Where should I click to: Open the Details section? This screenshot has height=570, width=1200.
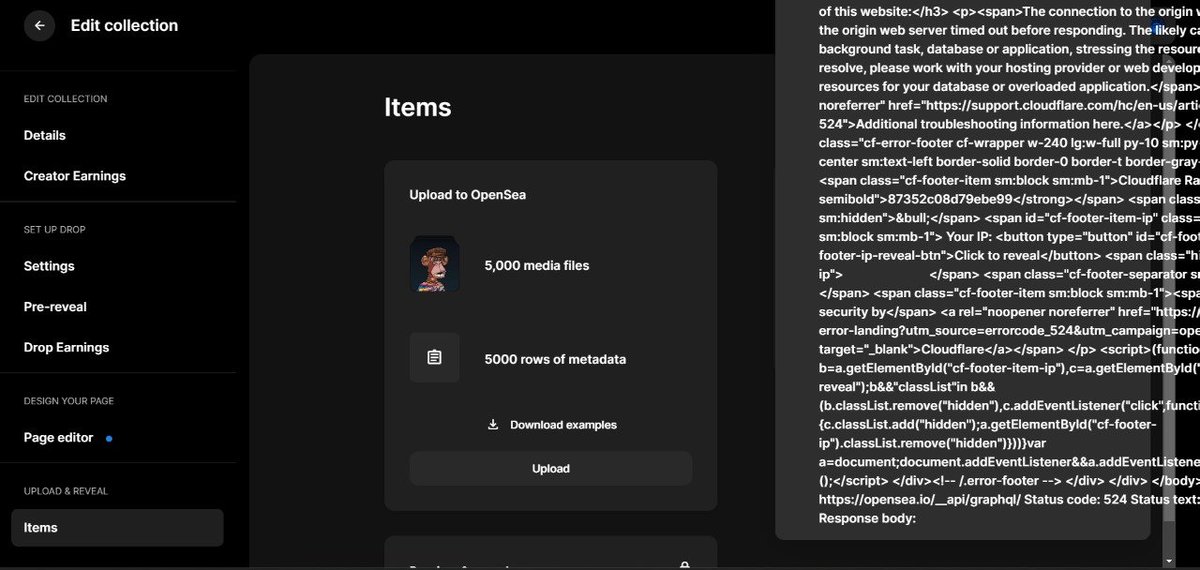(45, 135)
